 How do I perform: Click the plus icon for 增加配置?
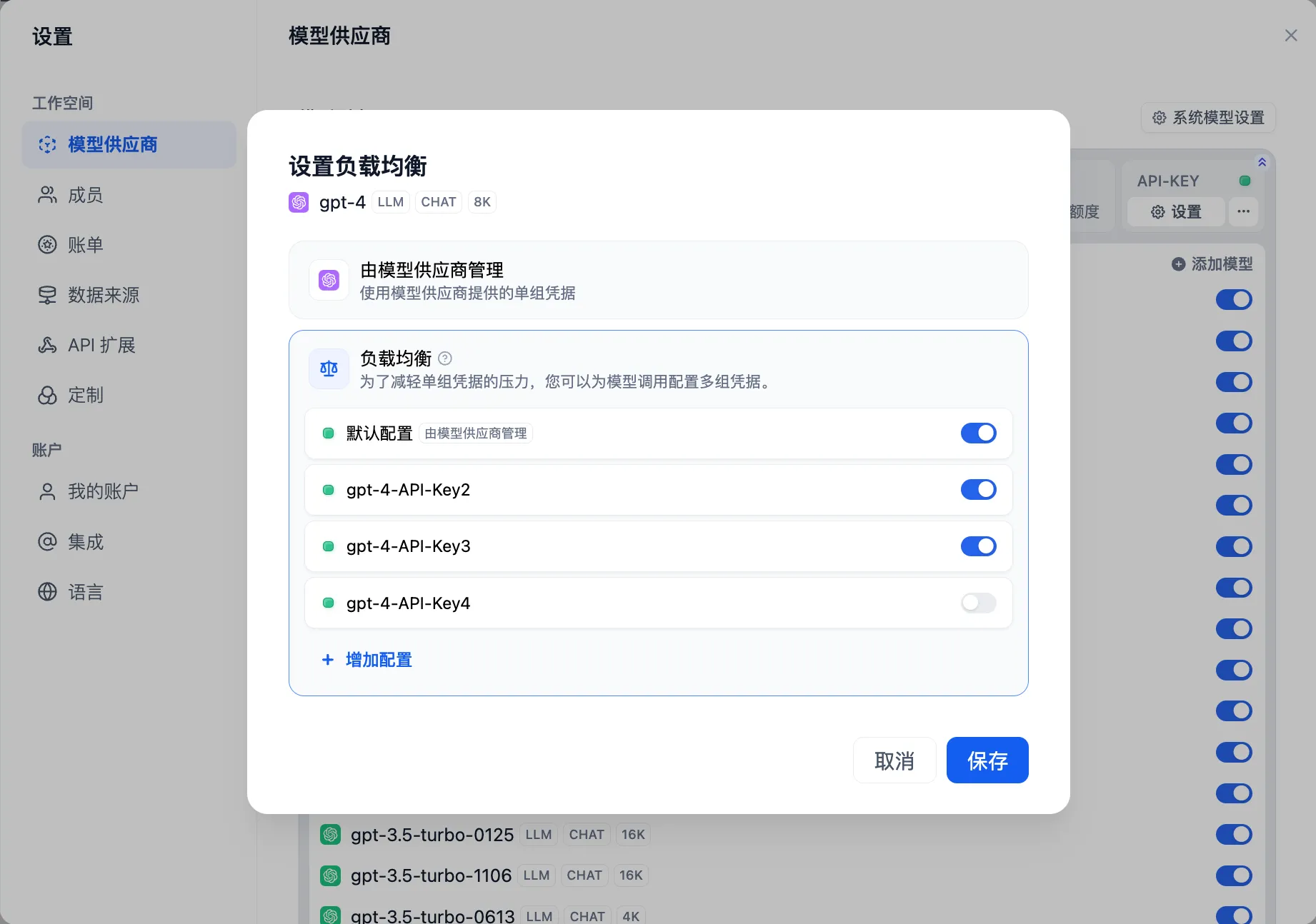pos(328,660)
